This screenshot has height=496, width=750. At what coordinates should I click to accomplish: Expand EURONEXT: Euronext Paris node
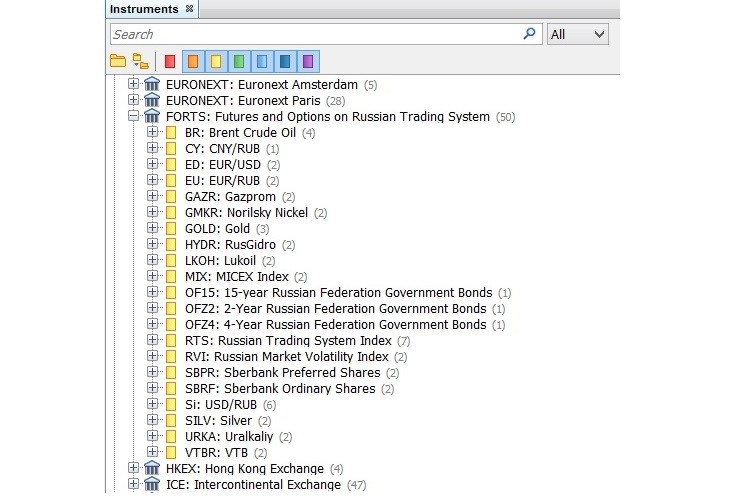click(133, 100)
